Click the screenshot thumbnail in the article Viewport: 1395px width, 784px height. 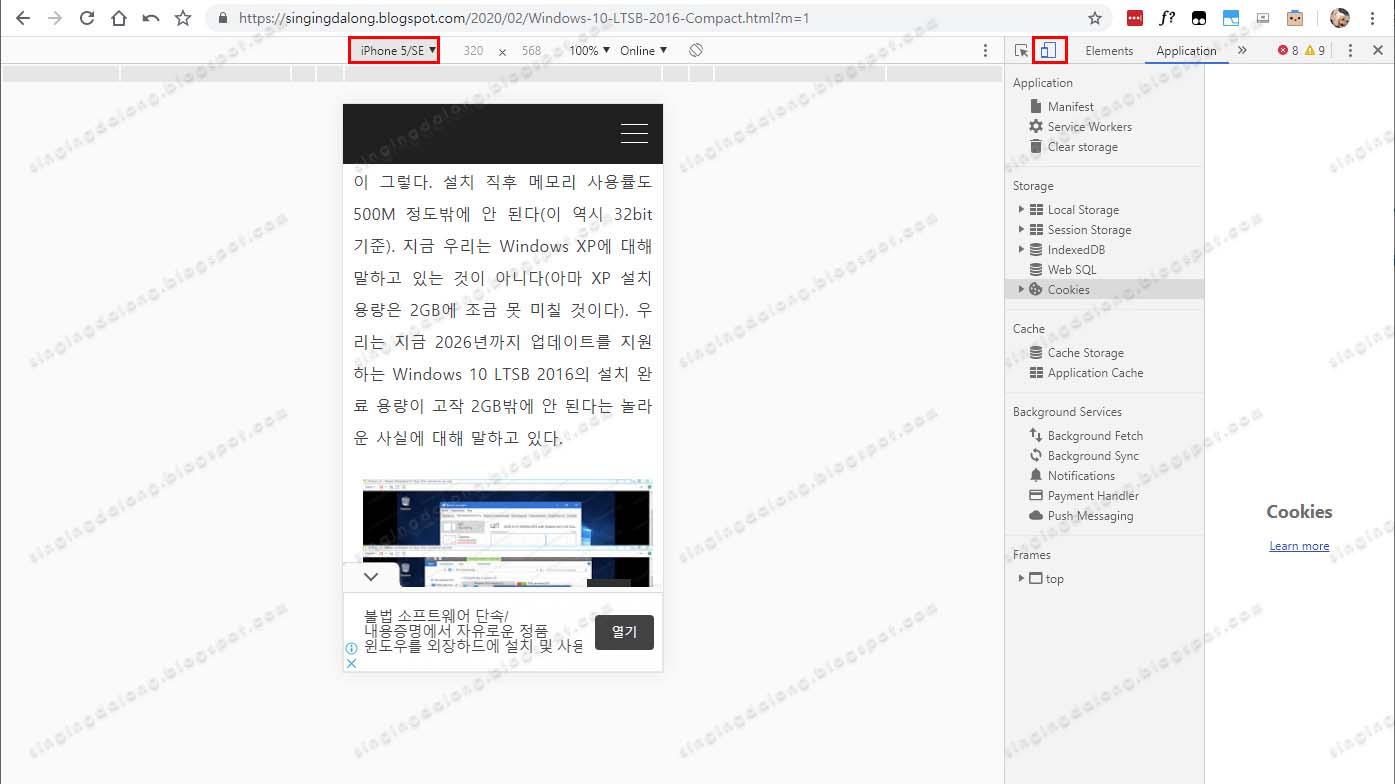coord(507,531)
